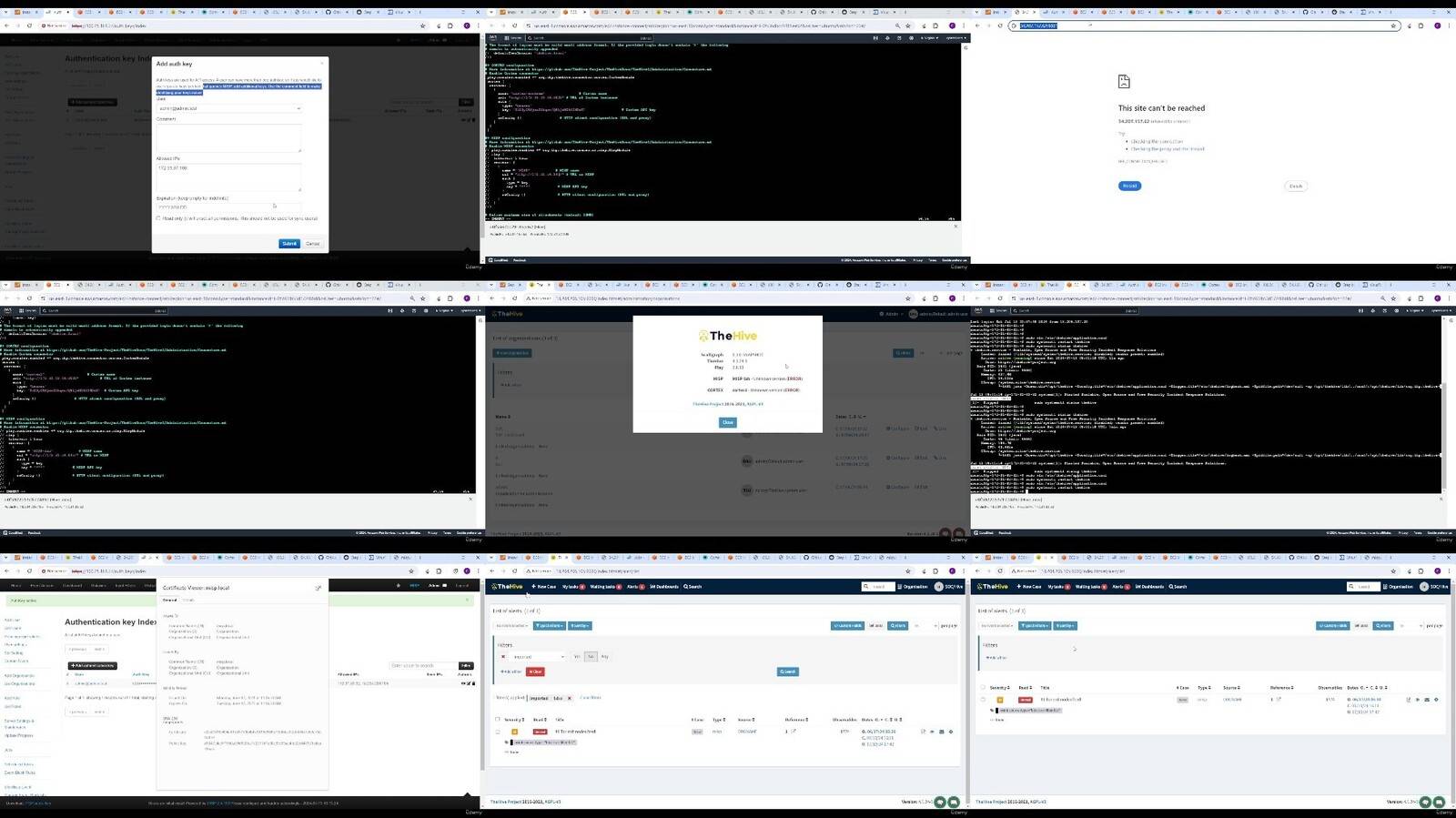This screenshot has width=1456, height=818.
Task: Tick select-all checkbox in the imported-filter alerts table
Action: click(x=497, y=719)
